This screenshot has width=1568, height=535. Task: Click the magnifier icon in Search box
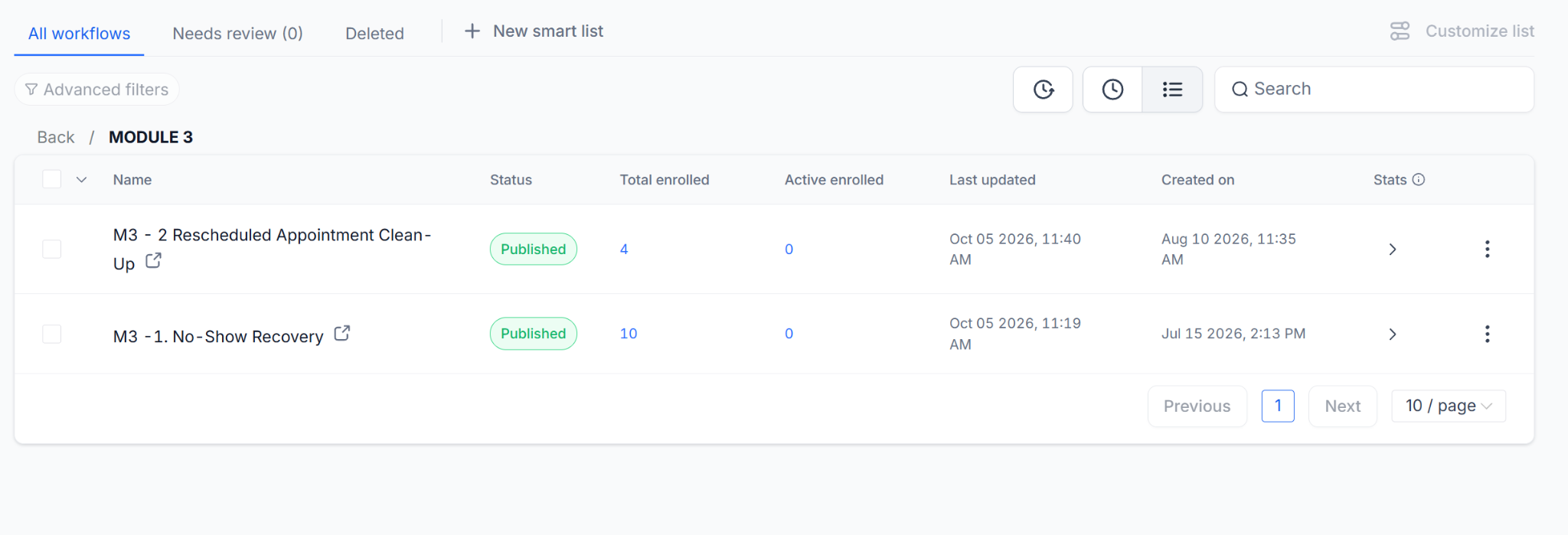(1240, 90)
